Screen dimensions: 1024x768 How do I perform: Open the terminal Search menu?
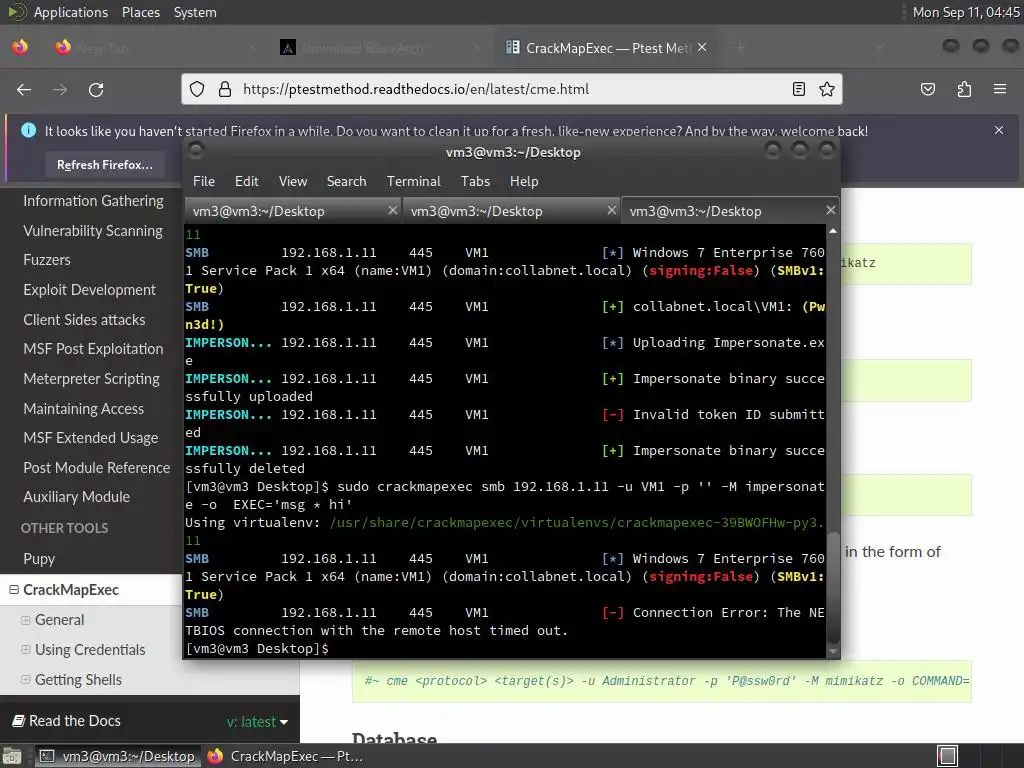(347, 181)
